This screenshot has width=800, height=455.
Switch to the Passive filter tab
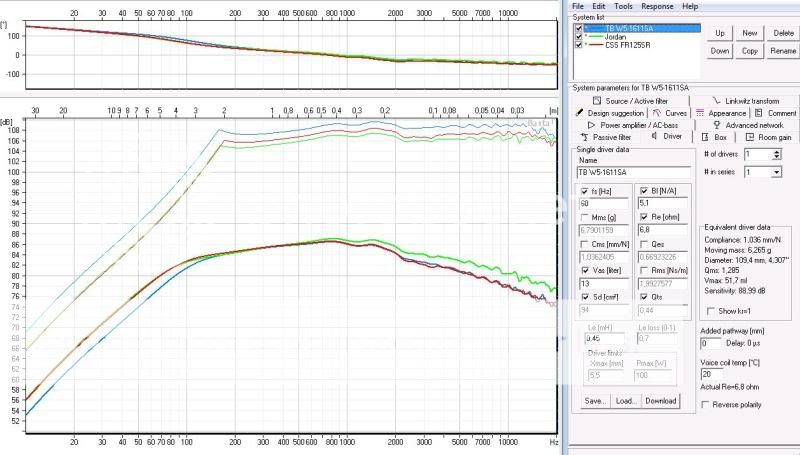click(611, 136)
